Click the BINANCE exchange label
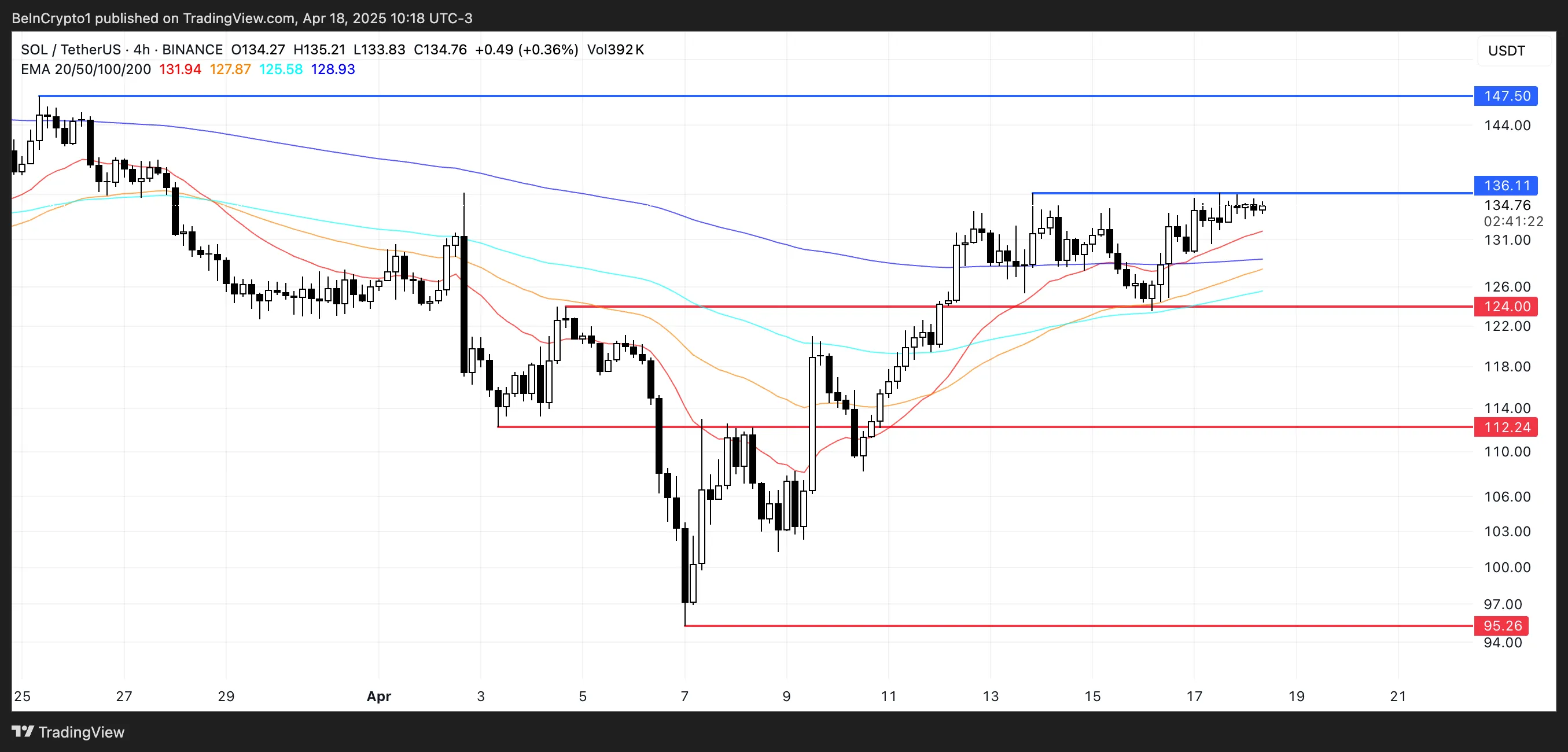Screen dimensions: 1568x752 click(x=192, y=50)
